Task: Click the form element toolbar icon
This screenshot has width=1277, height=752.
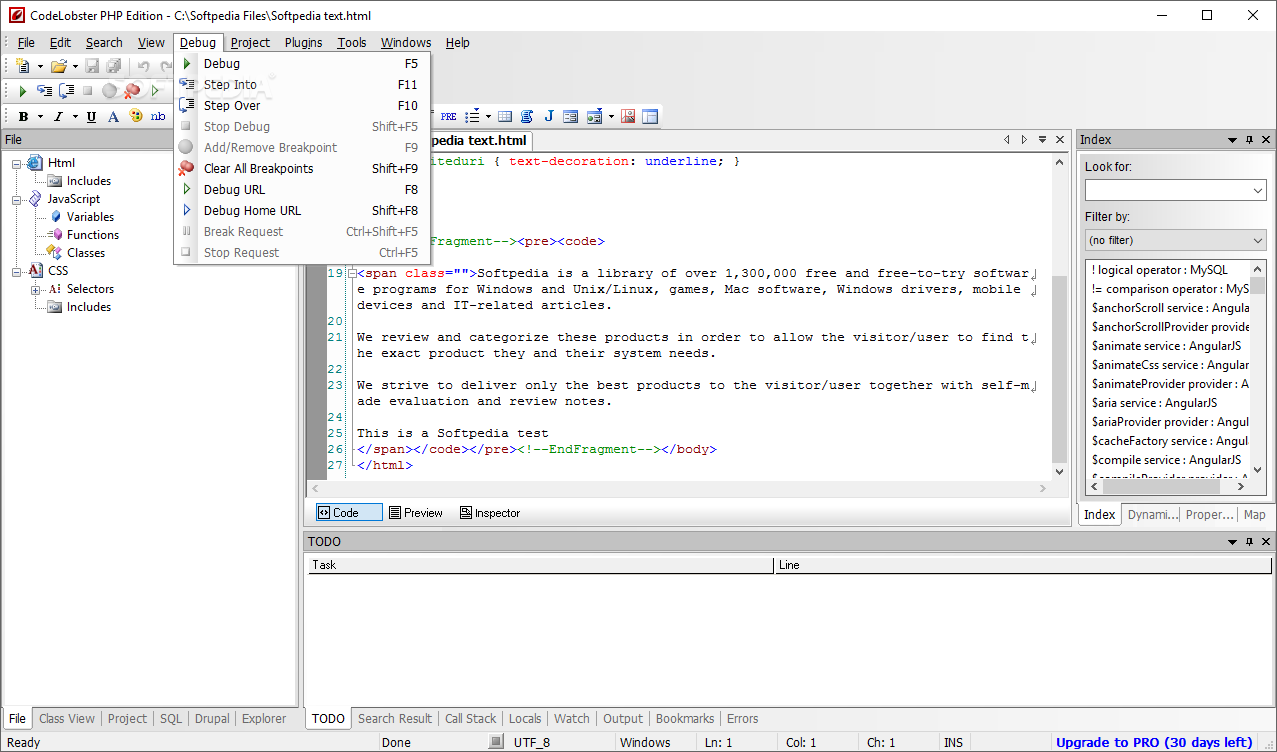Action: pos(594,117)
